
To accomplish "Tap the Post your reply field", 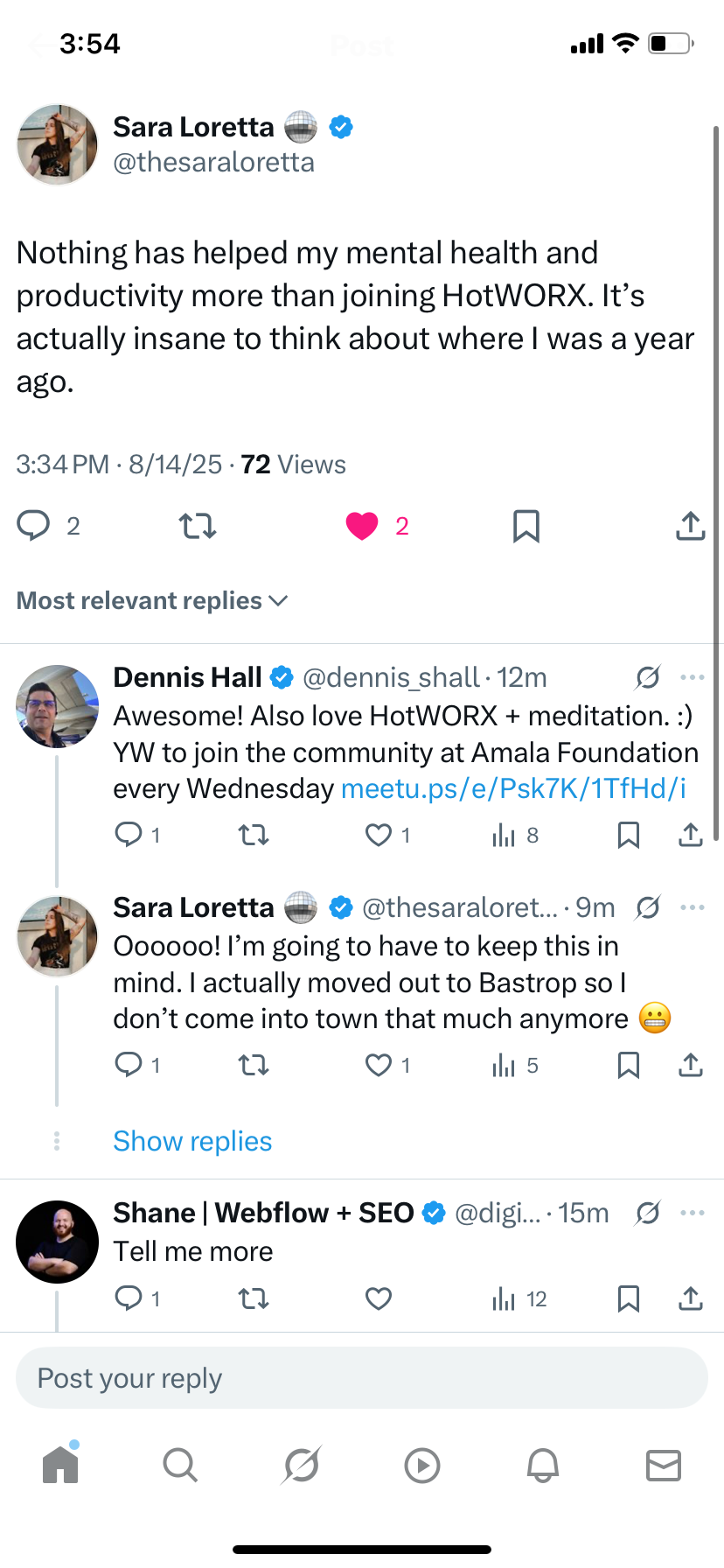I will (362, 1378).
